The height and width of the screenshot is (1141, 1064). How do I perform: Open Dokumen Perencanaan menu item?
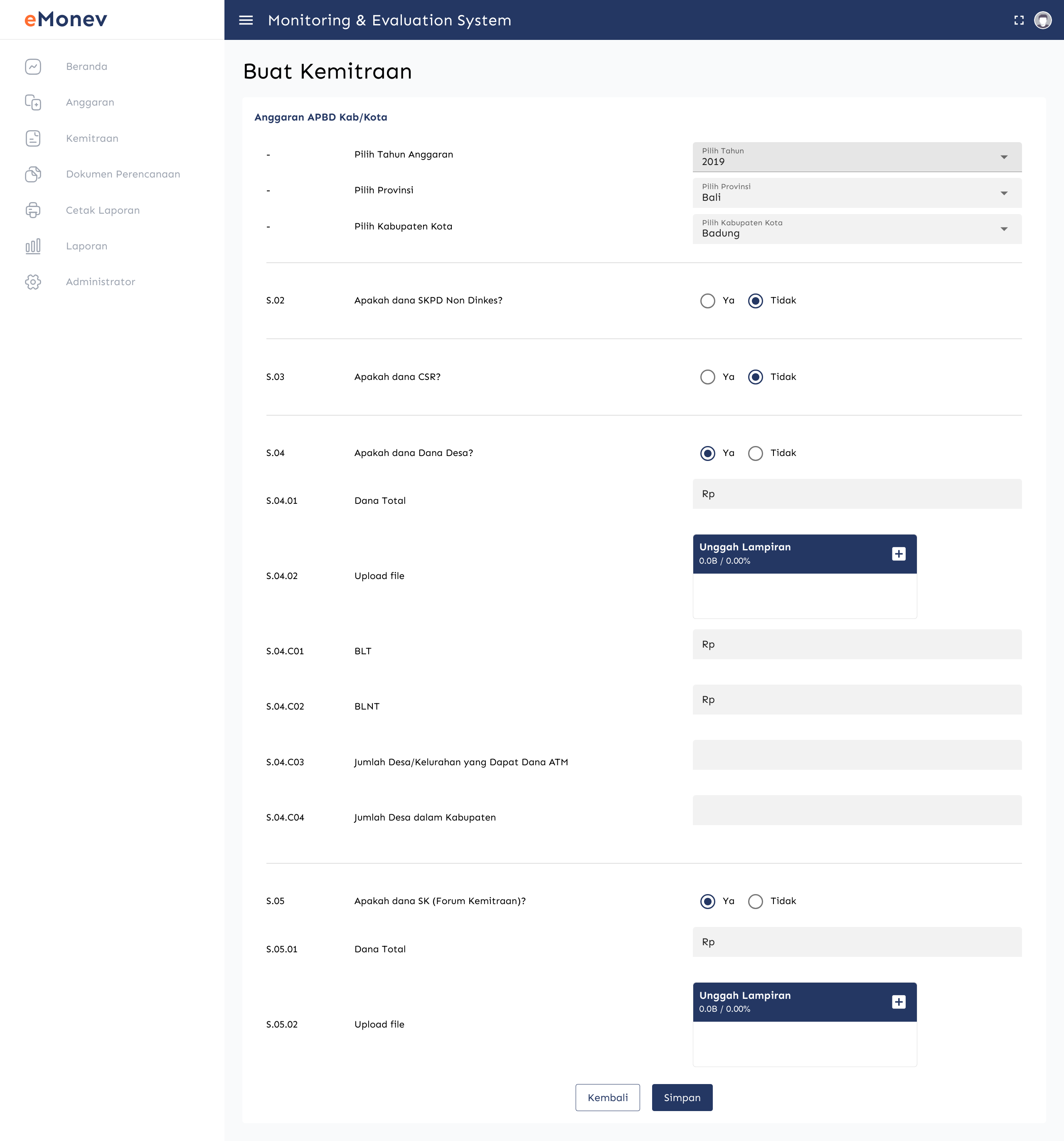[123, 174]
